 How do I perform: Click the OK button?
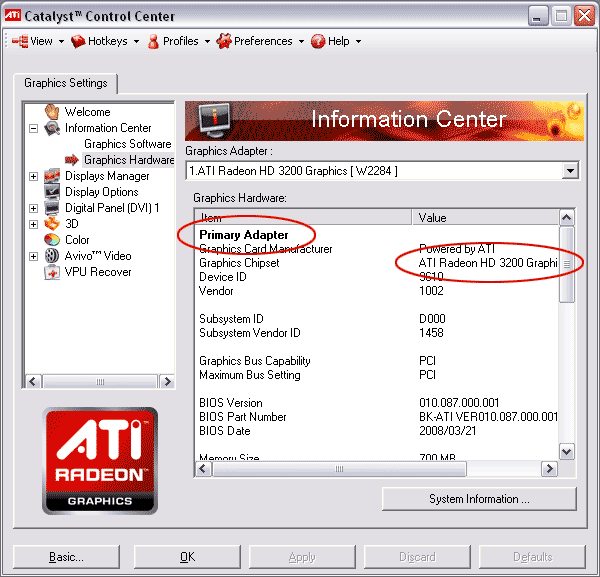click(x=187, y=557)
